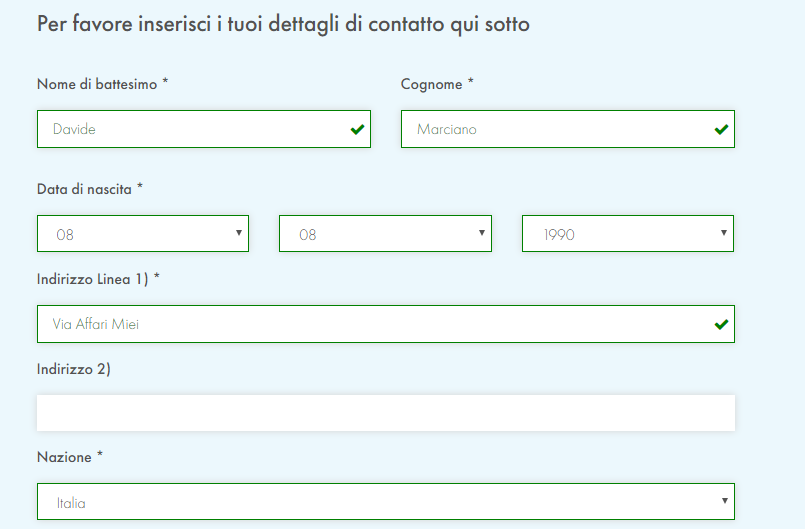The width and height of the screenshot is (805, 529).
Task: Click the "Nazione" label text
Action: (65, 457)
